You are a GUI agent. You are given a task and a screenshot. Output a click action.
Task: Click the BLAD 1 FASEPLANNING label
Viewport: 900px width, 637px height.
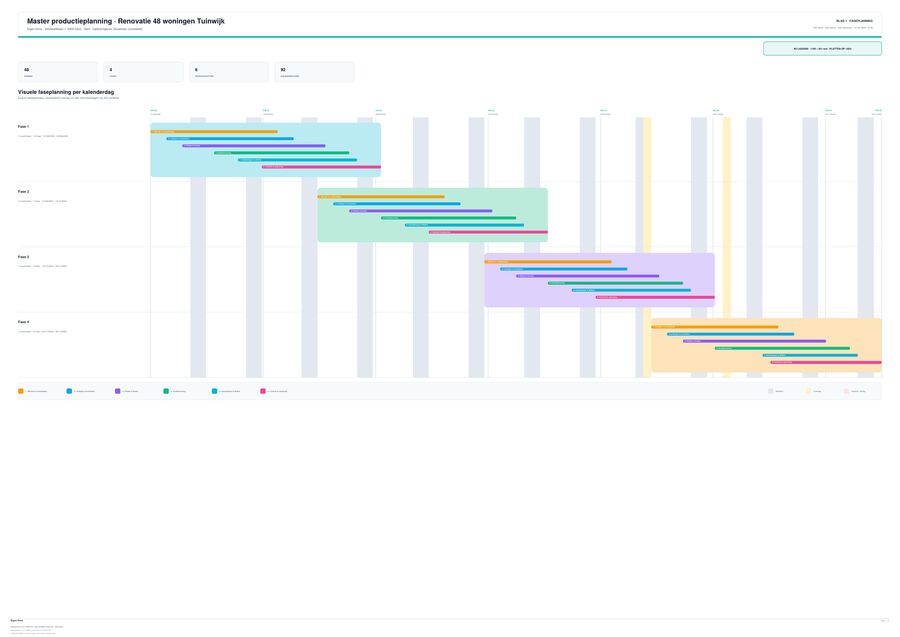(x=854, y=21)
